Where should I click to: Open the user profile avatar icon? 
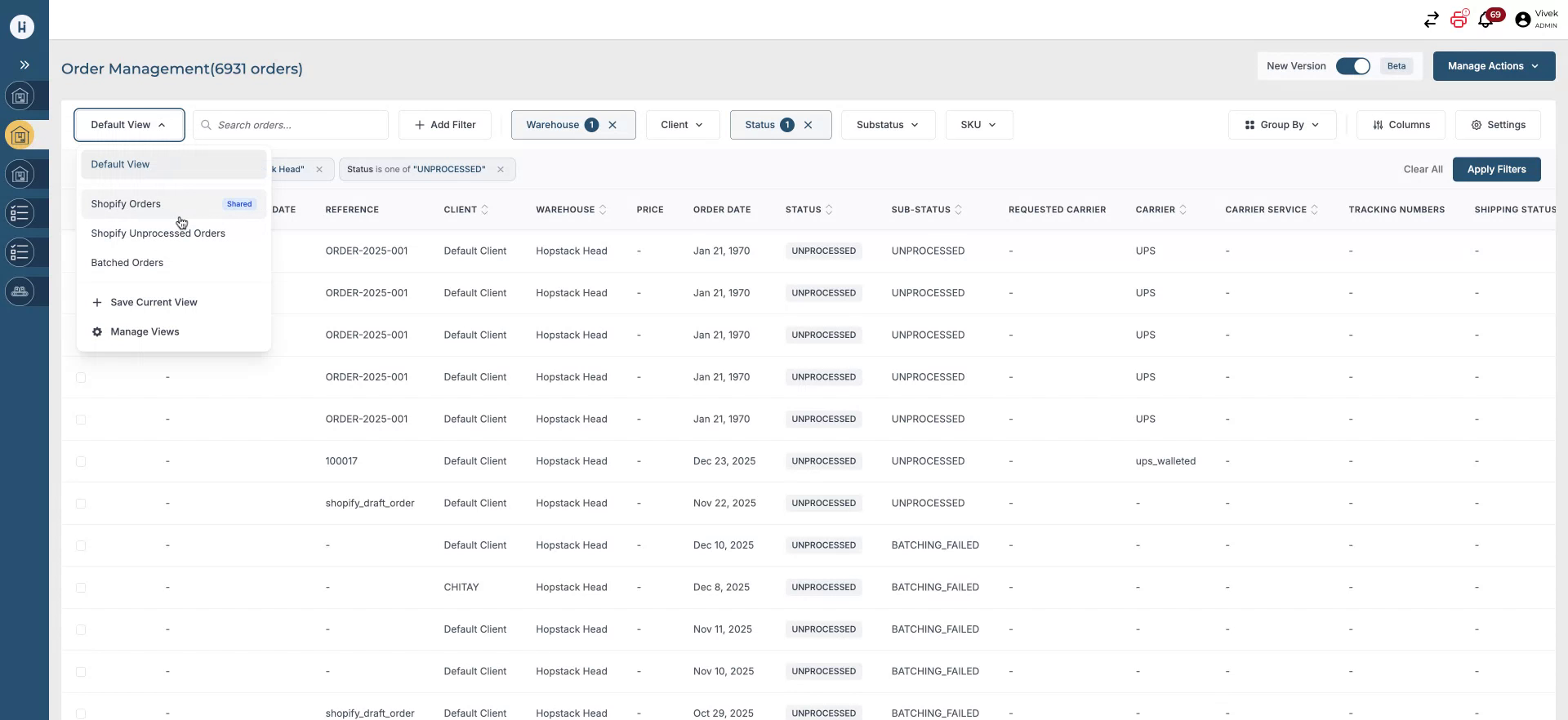pos(1522,20)
